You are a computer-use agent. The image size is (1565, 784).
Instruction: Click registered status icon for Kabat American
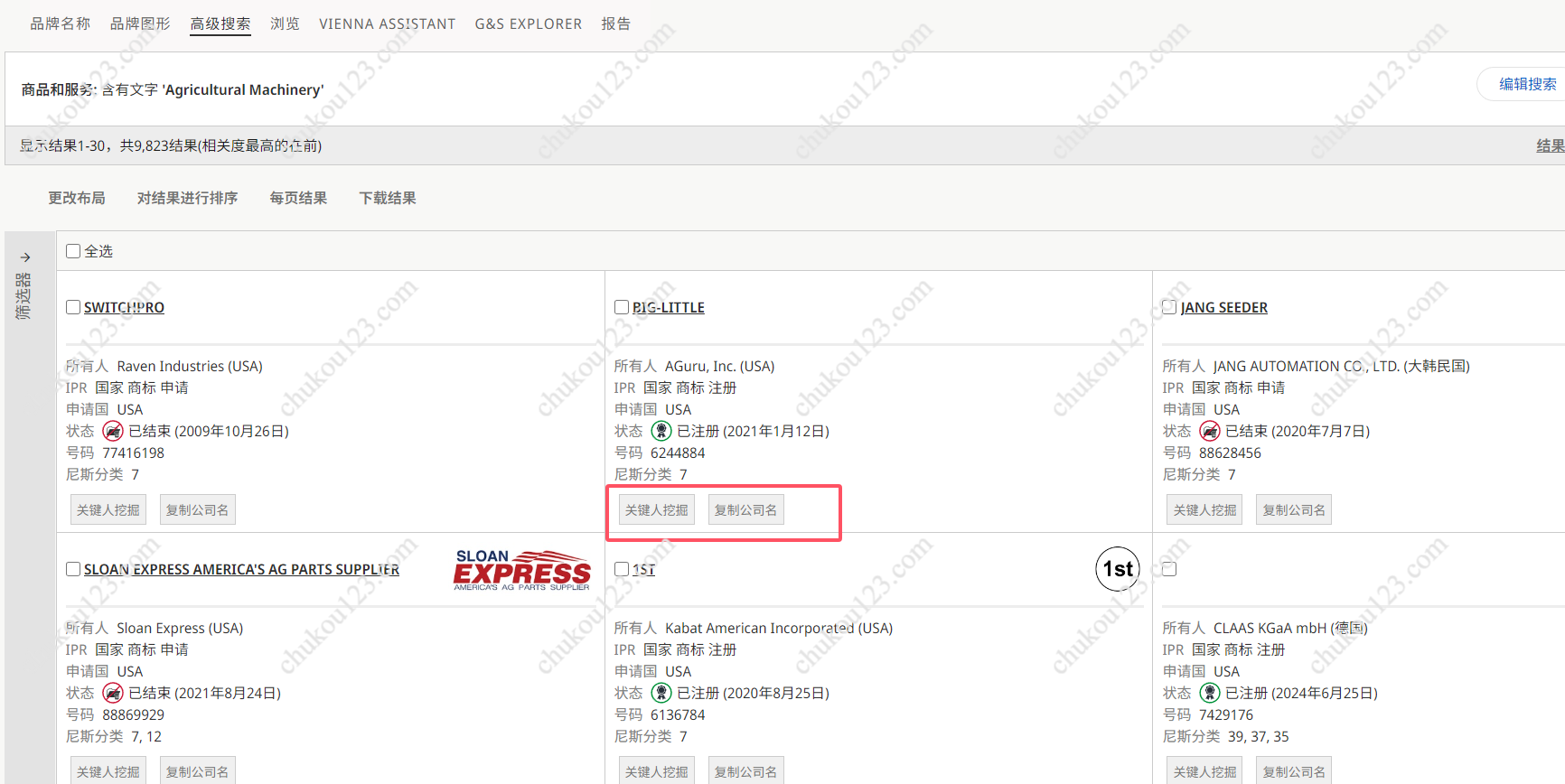click(x=661, y=693)
